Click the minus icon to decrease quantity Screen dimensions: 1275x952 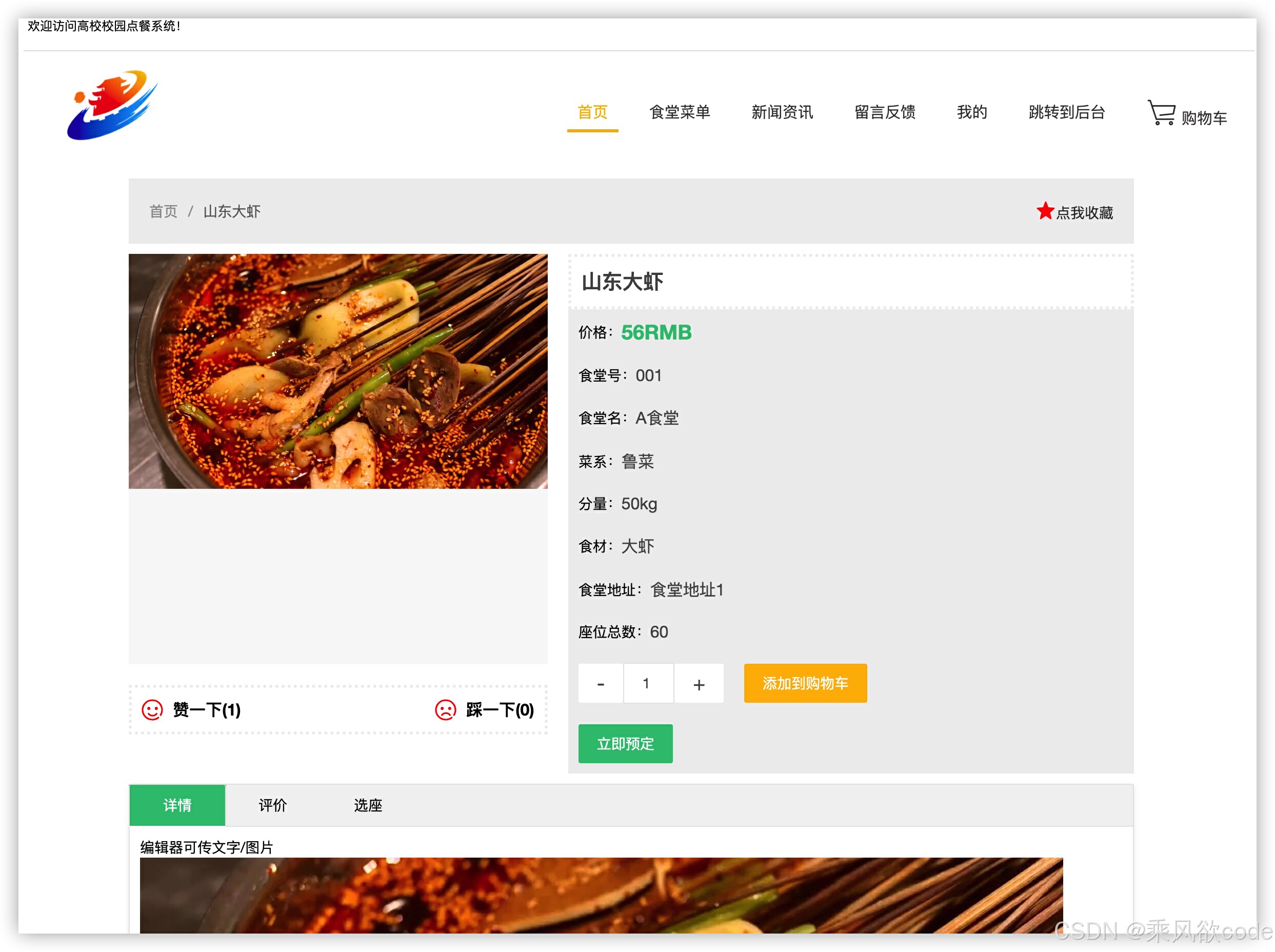[601, 683]
